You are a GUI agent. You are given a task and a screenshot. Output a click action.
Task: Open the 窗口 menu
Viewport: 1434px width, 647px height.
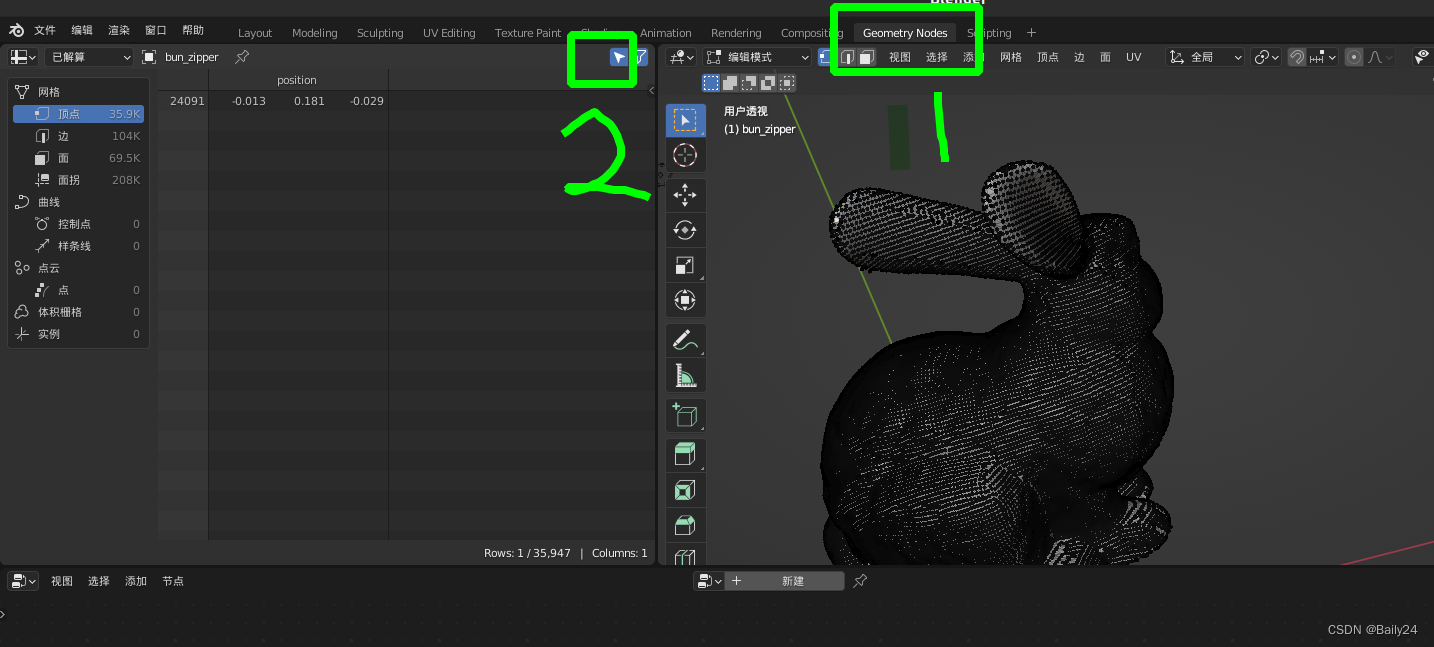click(156, 31)
